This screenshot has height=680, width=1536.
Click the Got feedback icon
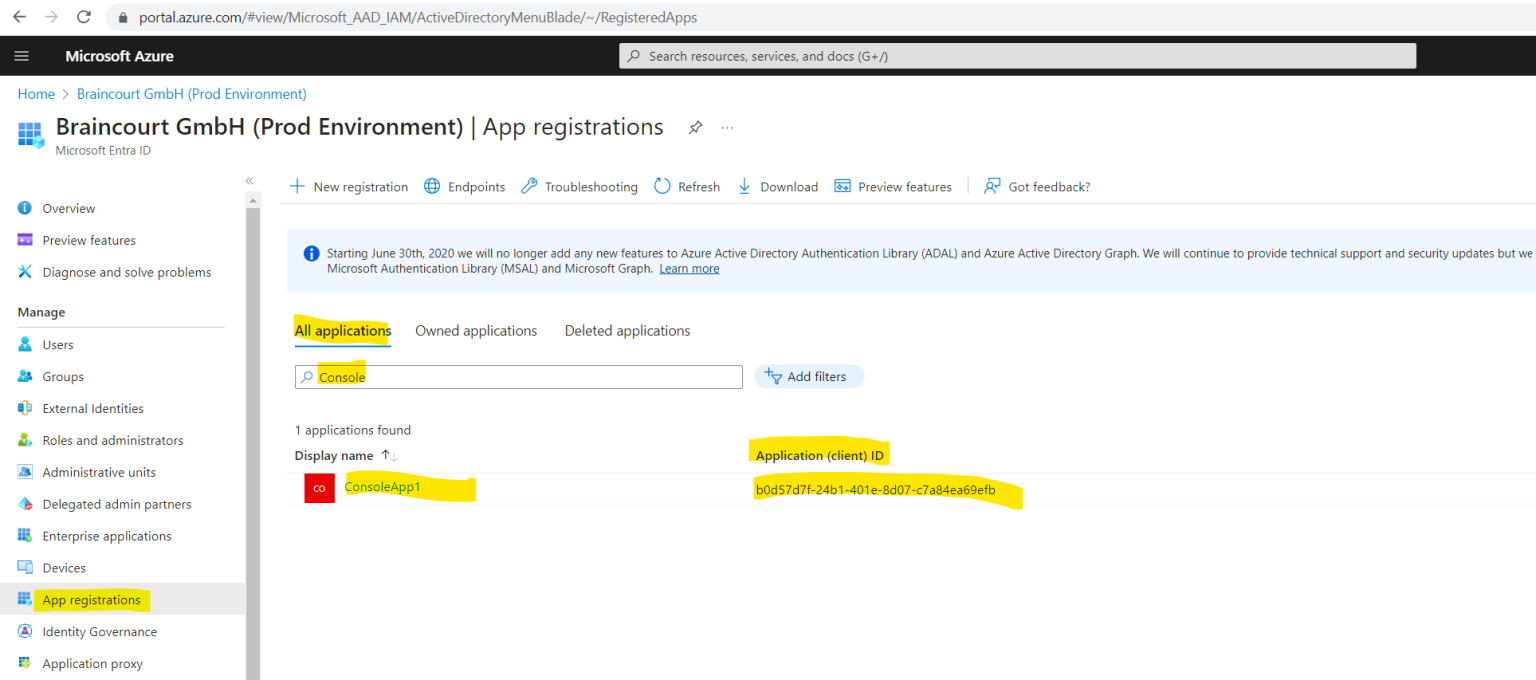click(1036, 186)
